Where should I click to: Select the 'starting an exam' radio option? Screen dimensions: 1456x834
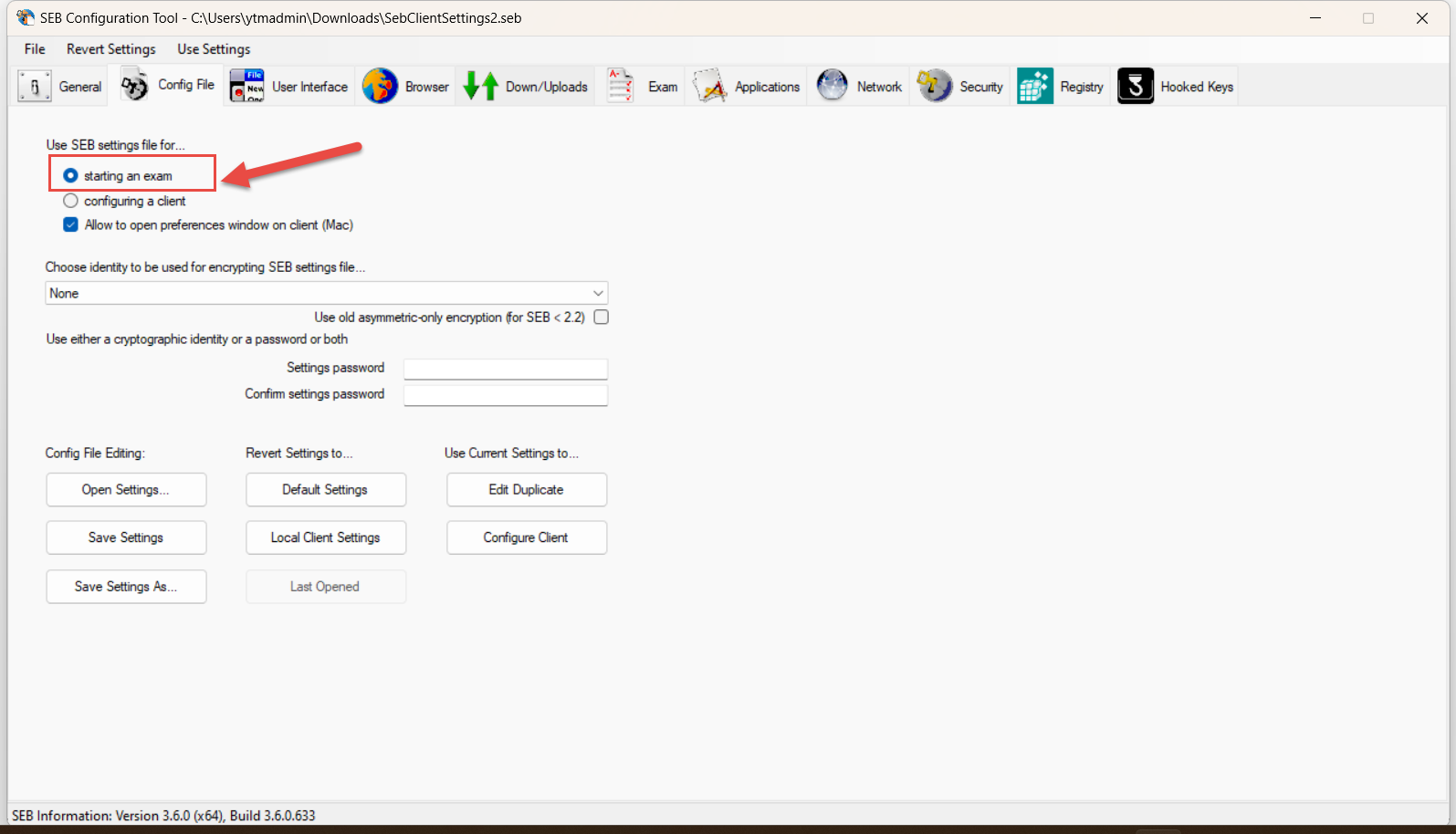tap(70, 175)
